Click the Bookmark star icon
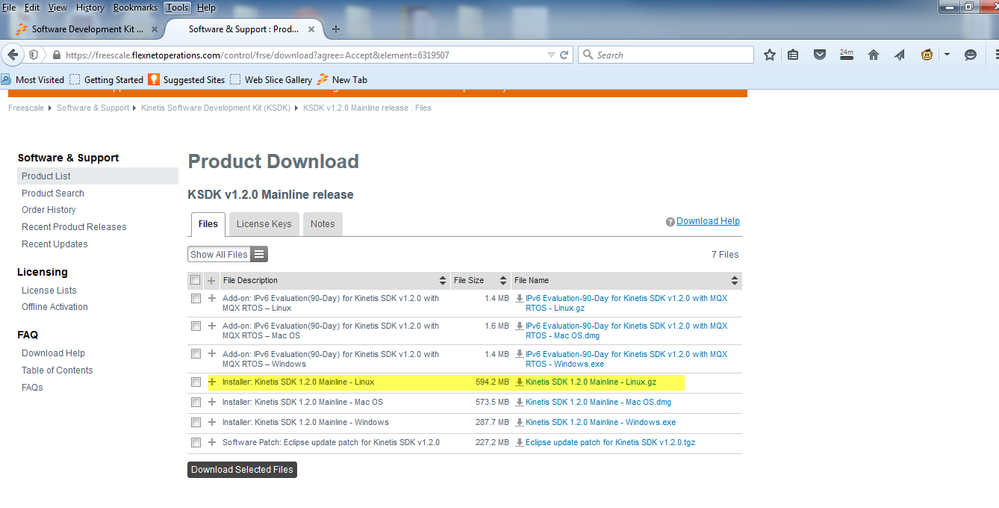The image size is (999, 508). point(770,55)
